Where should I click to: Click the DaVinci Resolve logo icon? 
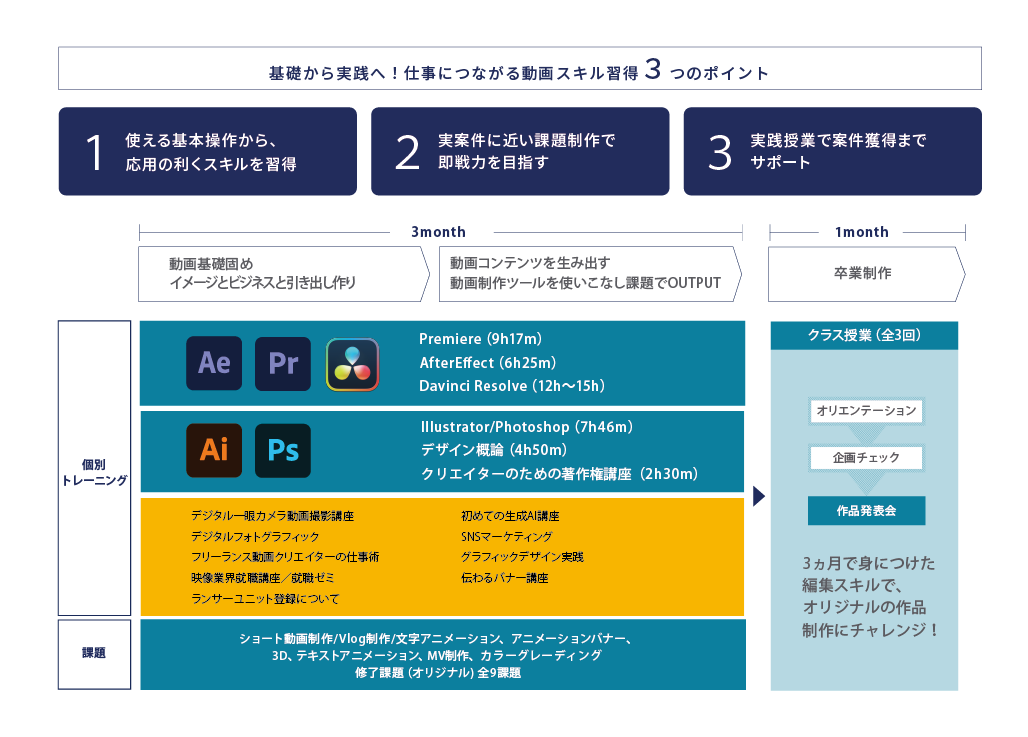[x=352, y=365]
